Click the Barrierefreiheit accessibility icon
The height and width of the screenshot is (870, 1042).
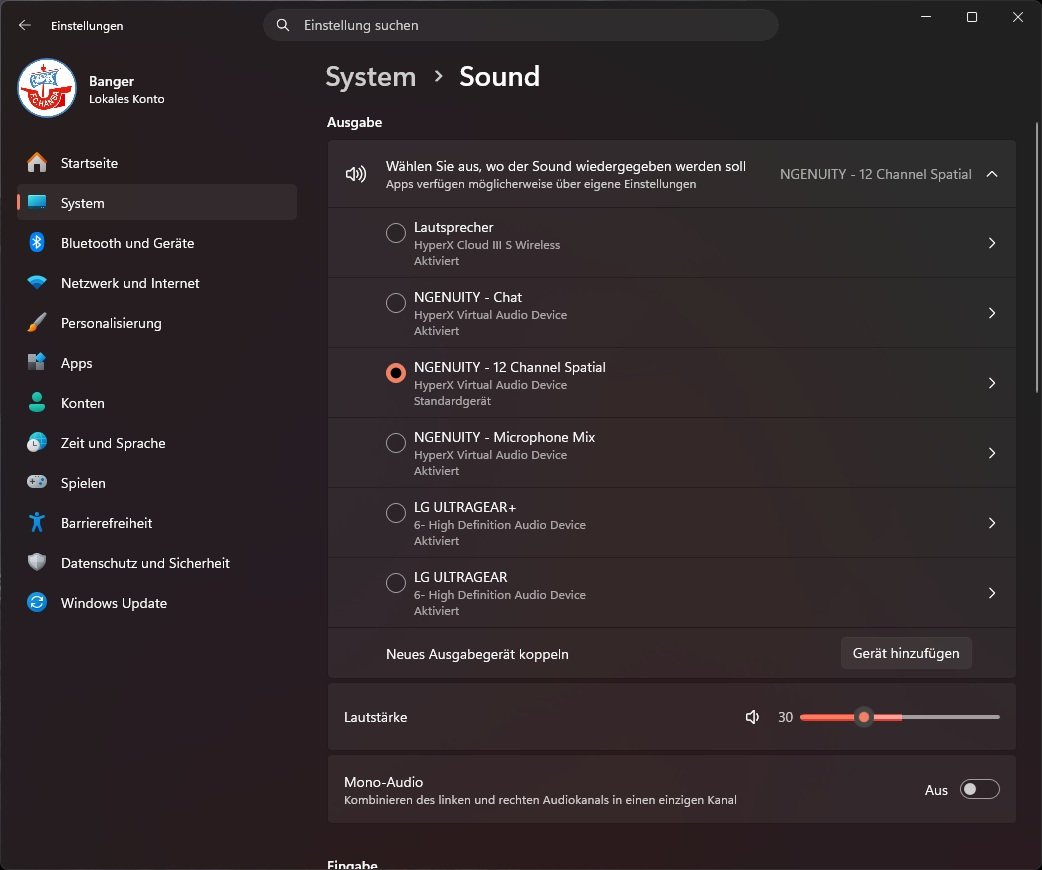pyautogui.click(x=37, y=522)
